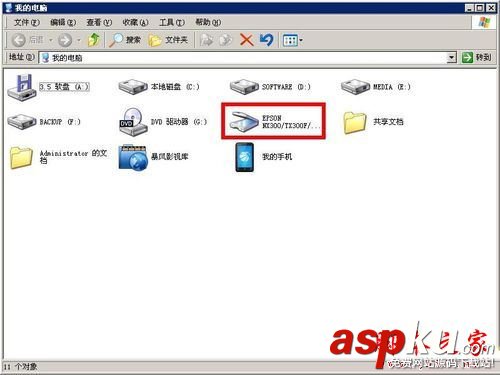Select the shared documents folder icon
The width and height of the screenshot is (500, 375).
point(355,122)
